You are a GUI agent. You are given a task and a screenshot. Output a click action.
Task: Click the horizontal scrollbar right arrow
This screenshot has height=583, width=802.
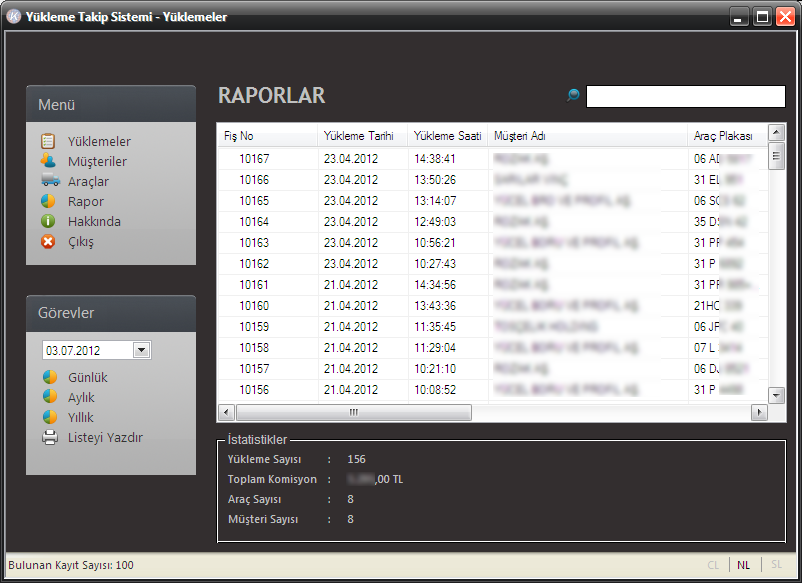point(759,412)
